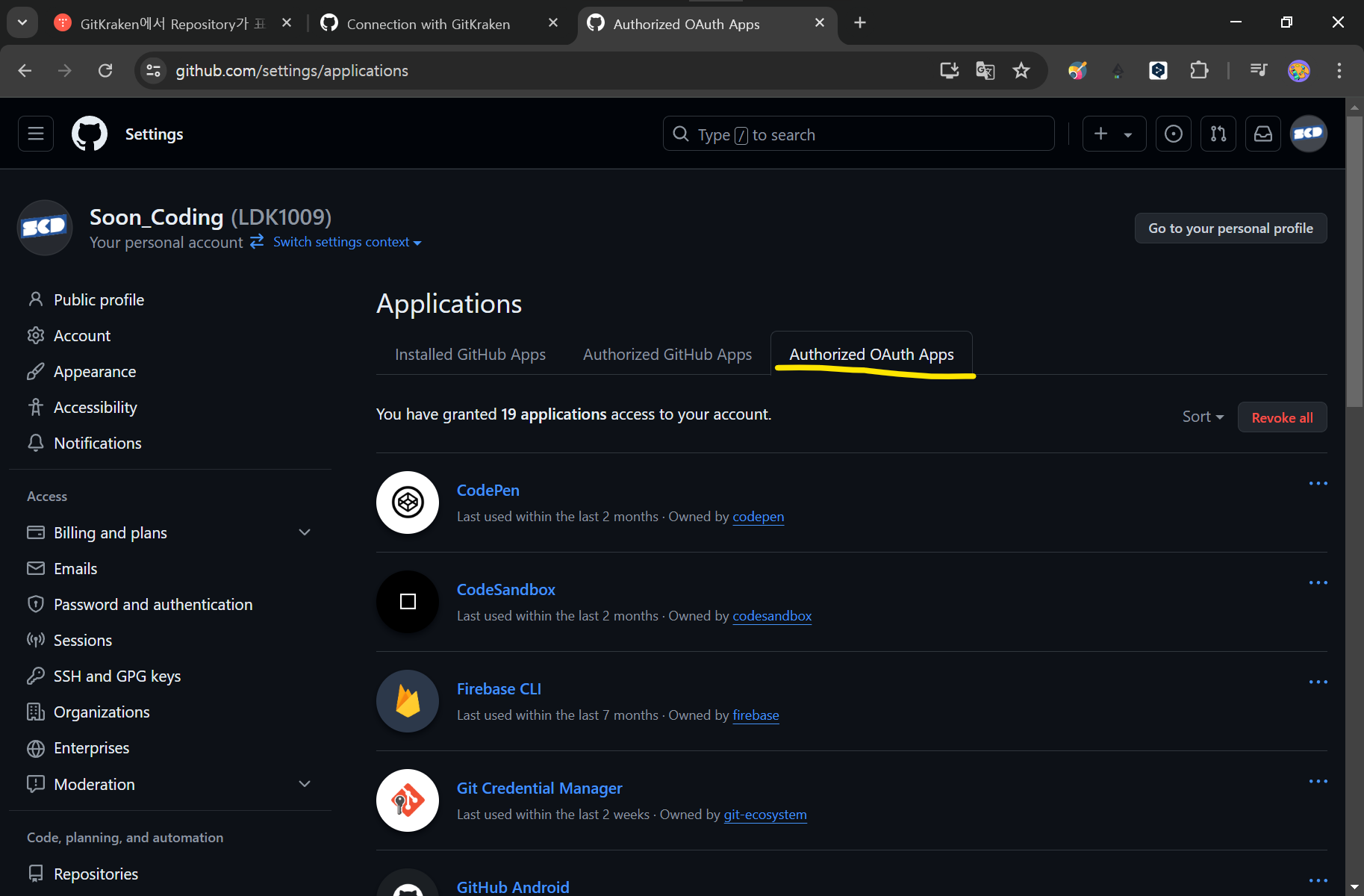
Task: Open Appearance settings
Action: tap(95, 371)
